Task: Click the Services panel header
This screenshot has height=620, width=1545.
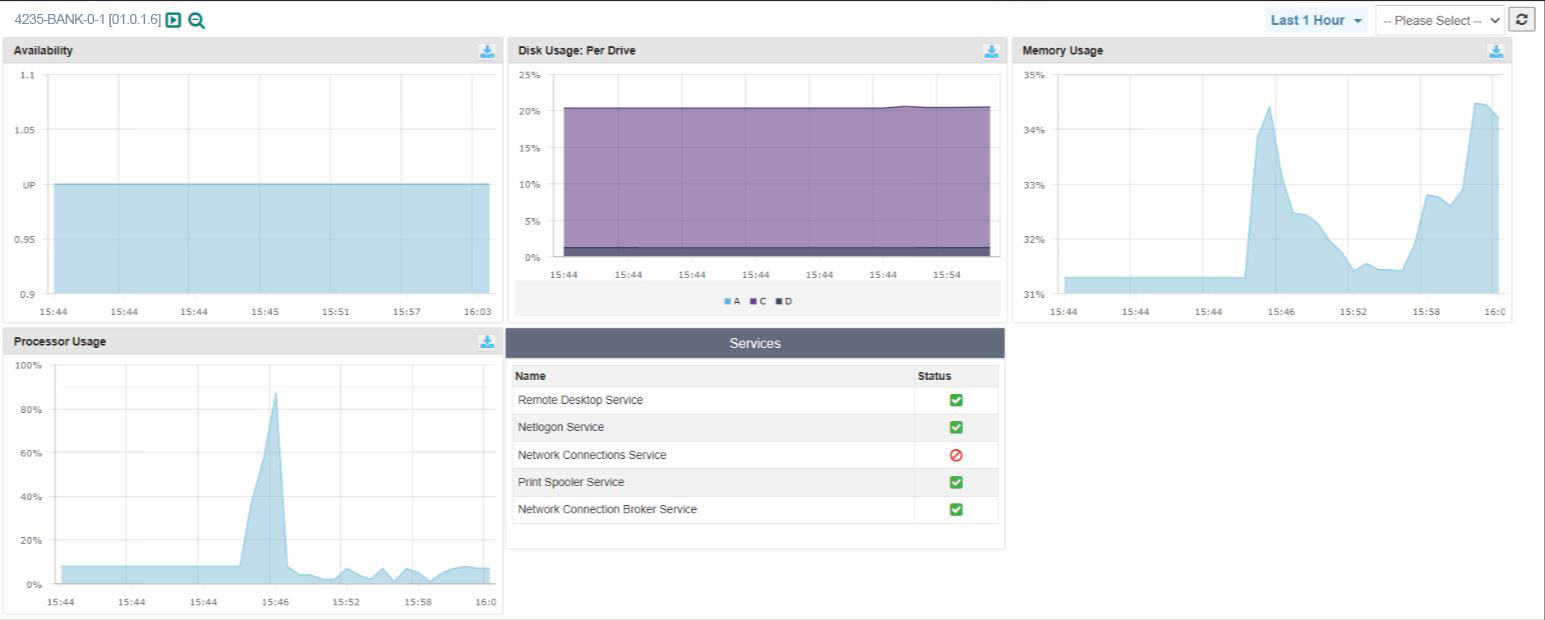Action: (755, 343)
